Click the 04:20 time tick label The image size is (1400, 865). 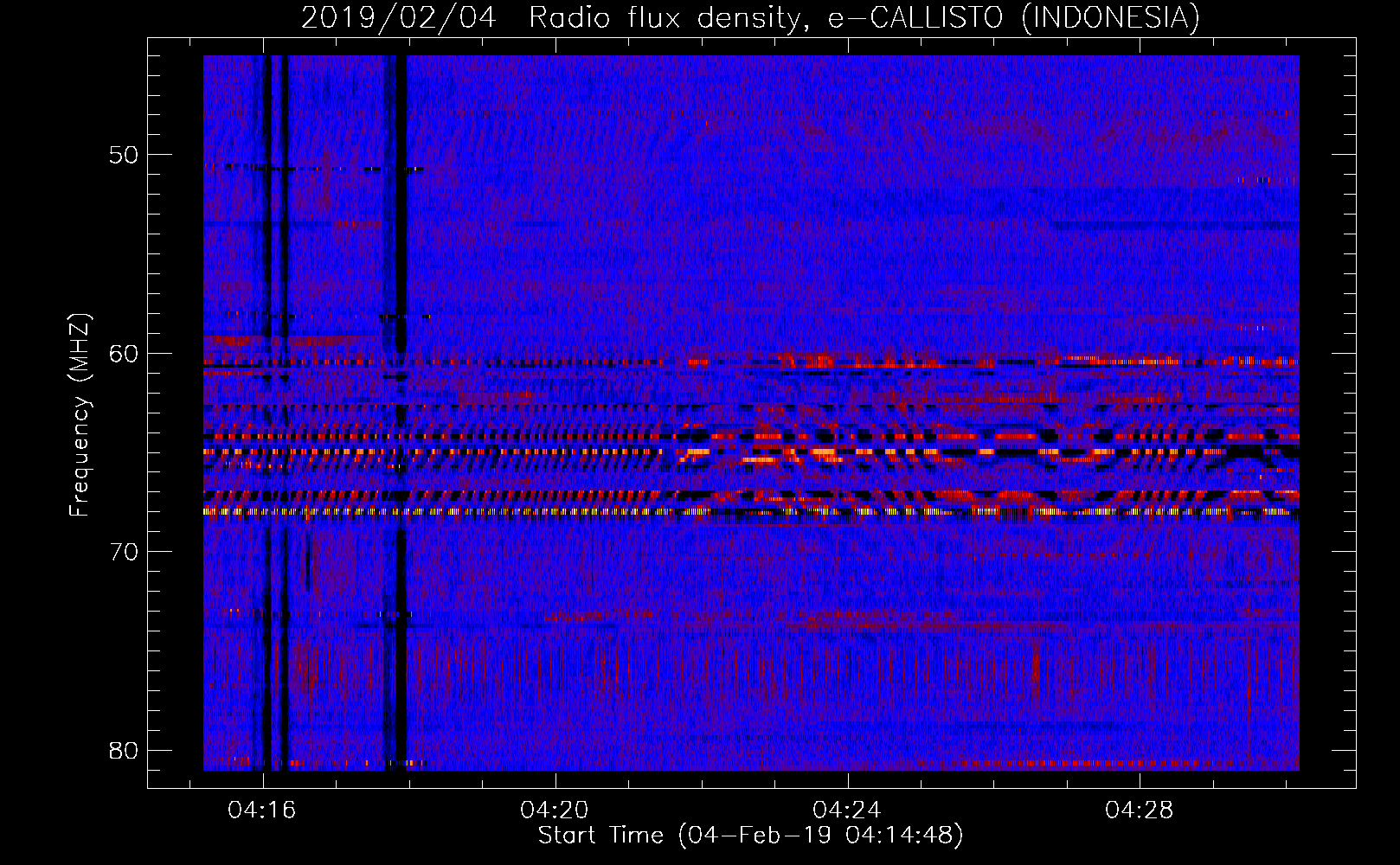pos(555,810)
